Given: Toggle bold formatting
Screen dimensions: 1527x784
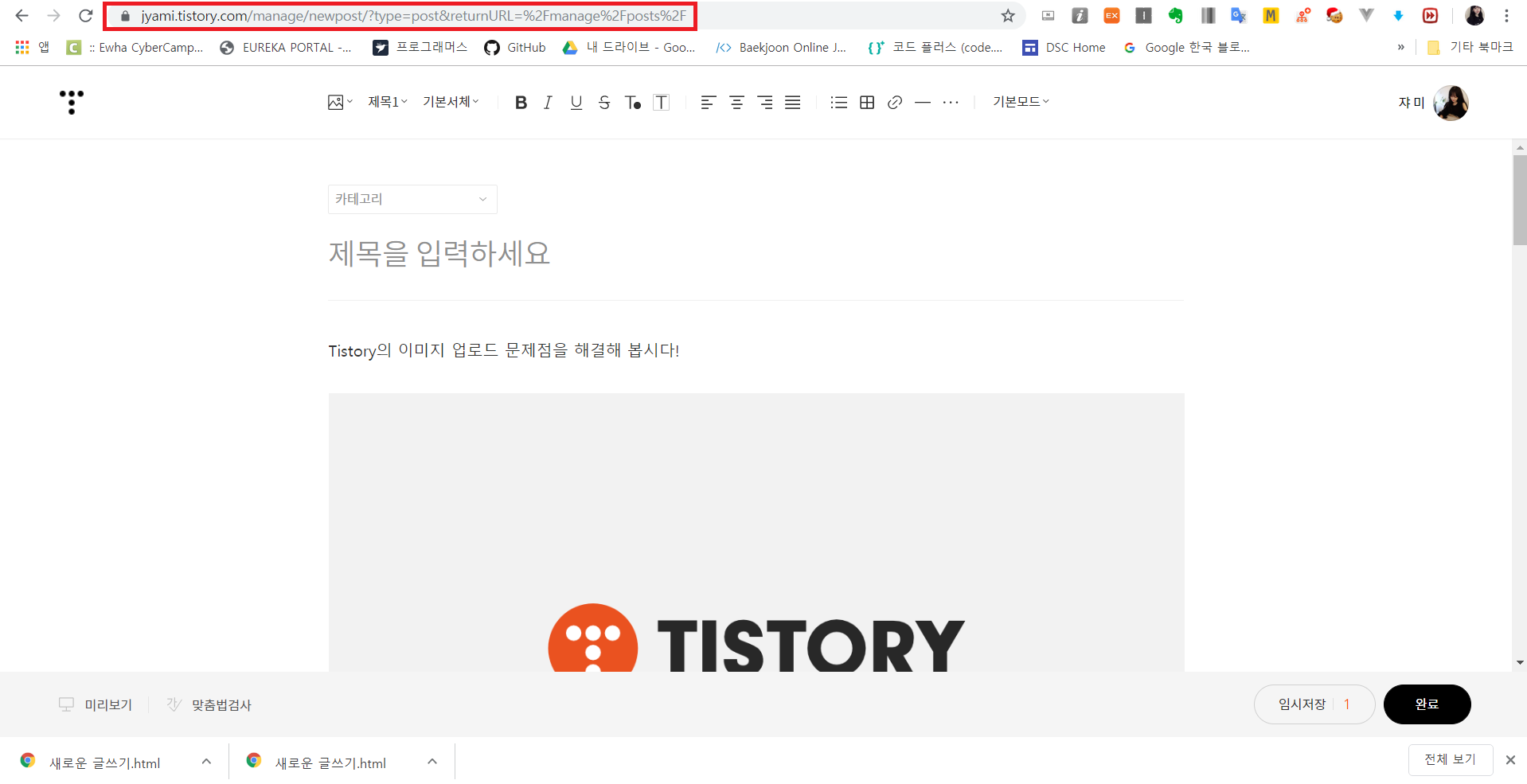Looking at the screenshot, I should (521, 103).
